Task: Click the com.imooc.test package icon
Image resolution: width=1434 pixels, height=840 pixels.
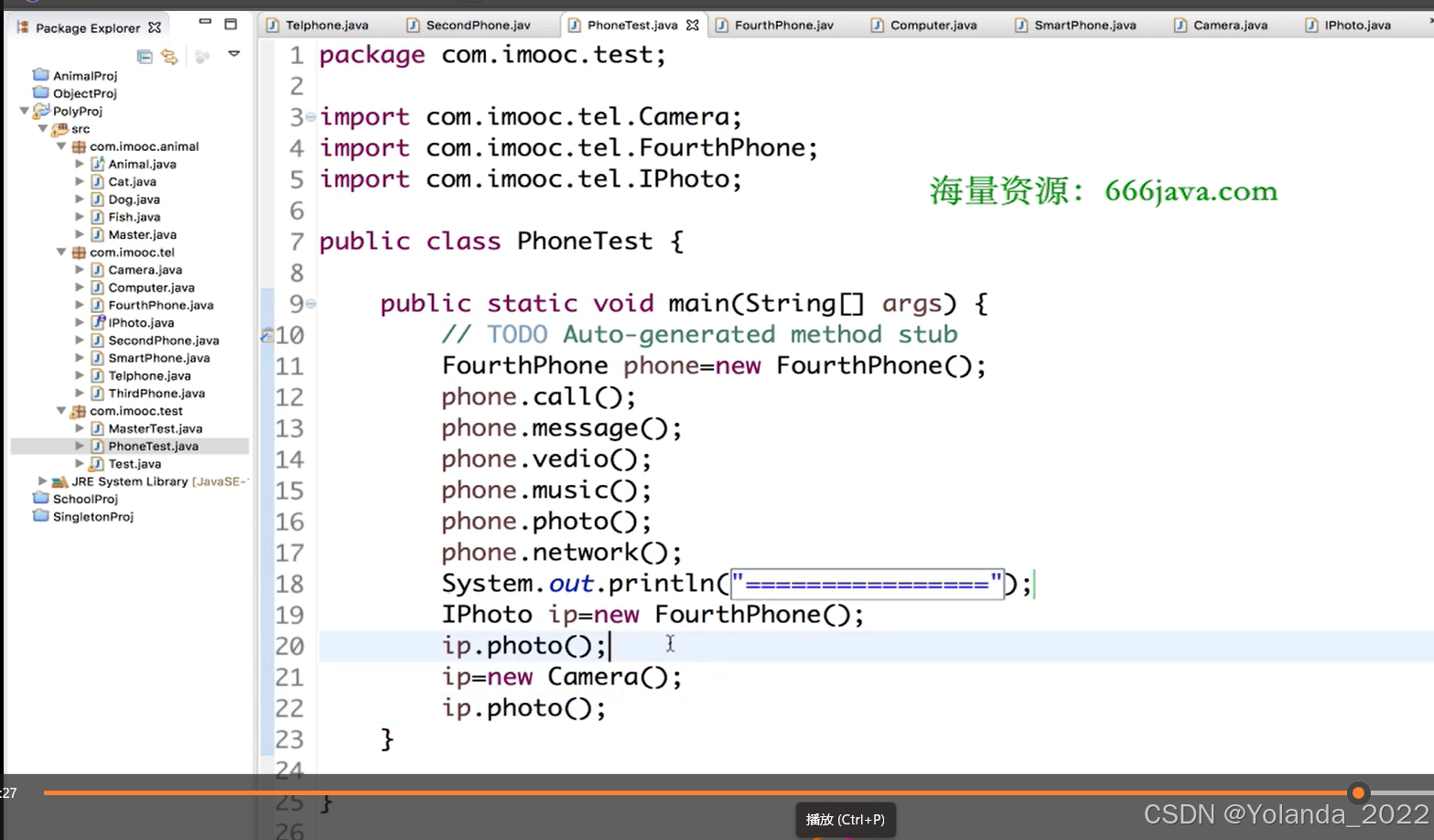Action: (x=79, y=411)
